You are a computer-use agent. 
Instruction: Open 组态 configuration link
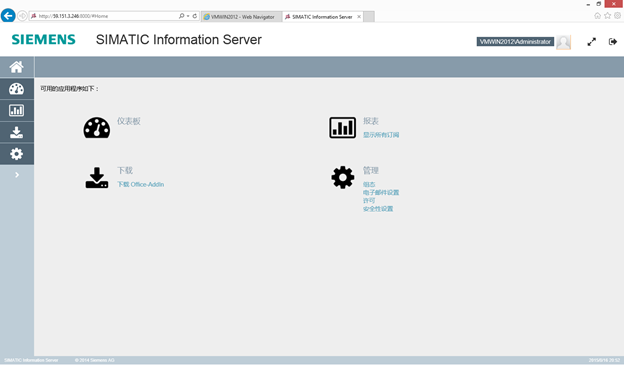tap(369, 184)
